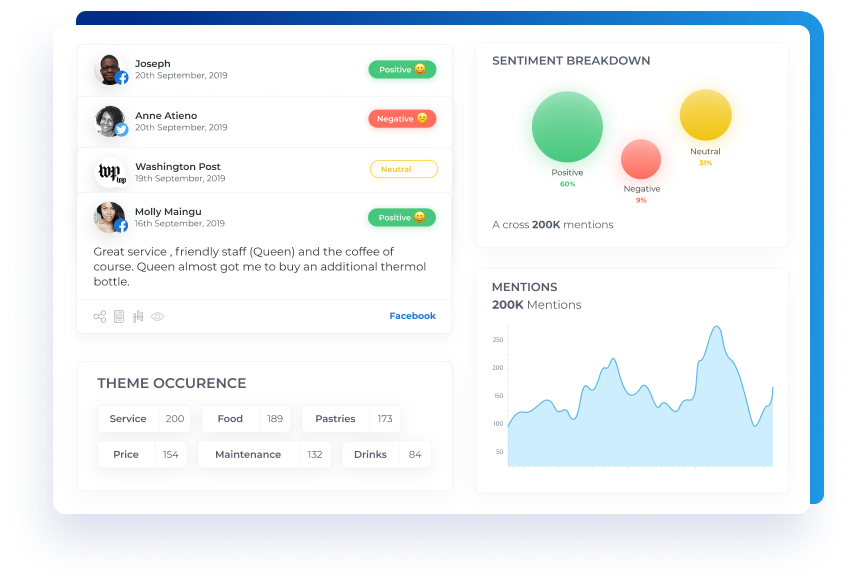Toggle the eye icon under Molly's review
The width and height of the screenshot is (854, 586).
(157, 317)
